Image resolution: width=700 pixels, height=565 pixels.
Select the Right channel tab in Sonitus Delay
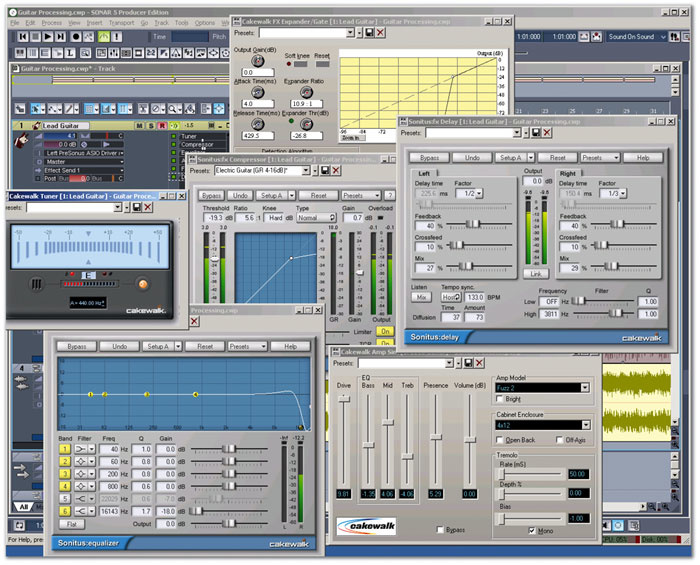[x=568, y=173]
